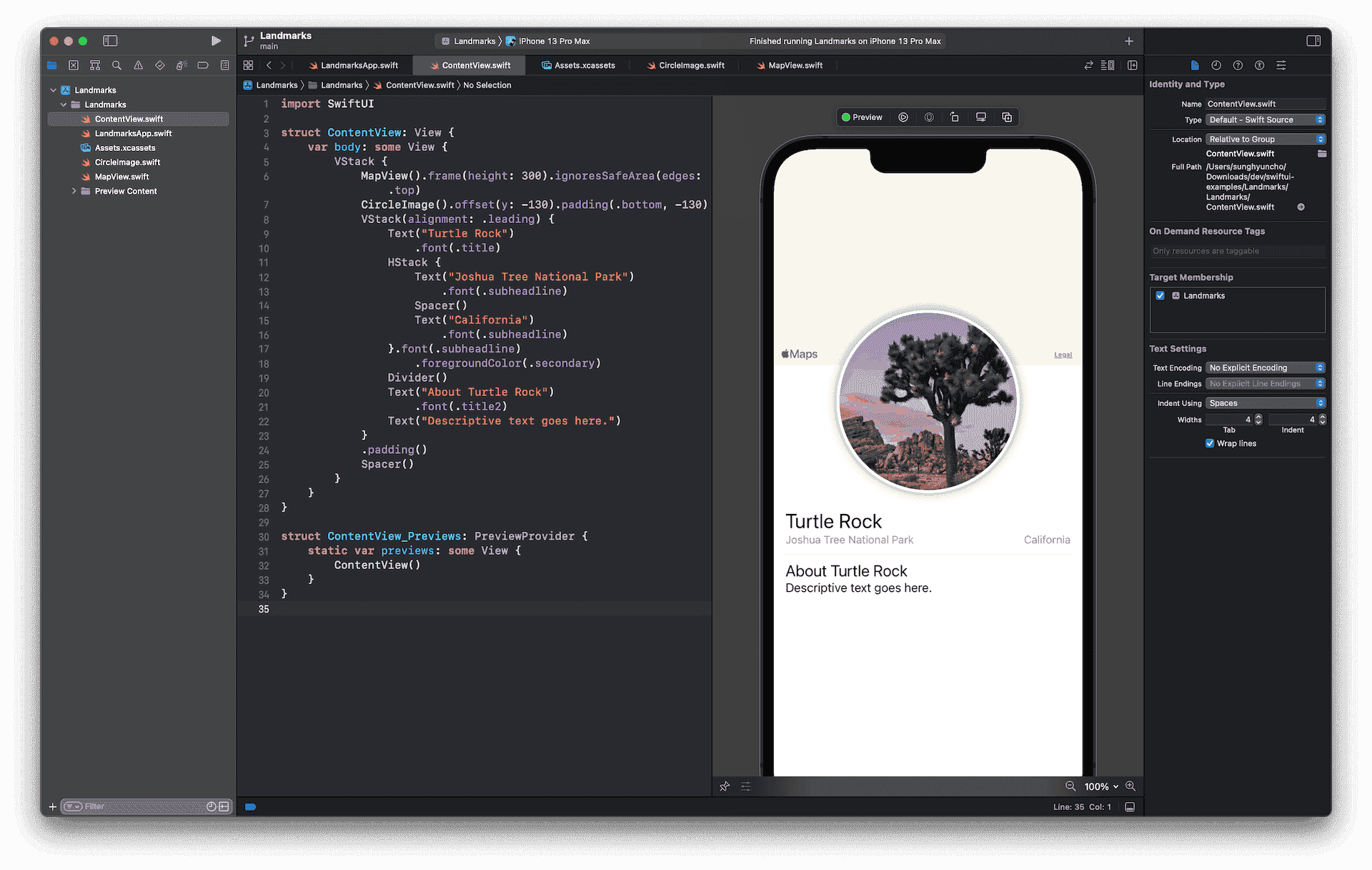The width and height of the screenshot is (1372, 870).
Task: Increase the Tab width stepper
Action: click(1258, 417)
